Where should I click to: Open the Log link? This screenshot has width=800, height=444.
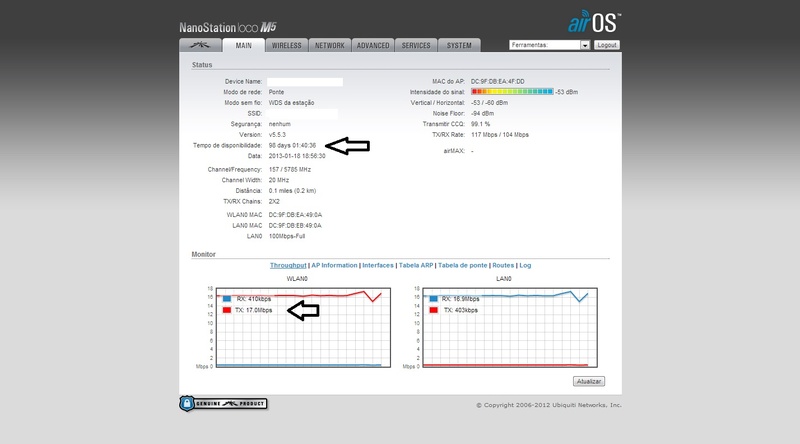tap(525, 265)
